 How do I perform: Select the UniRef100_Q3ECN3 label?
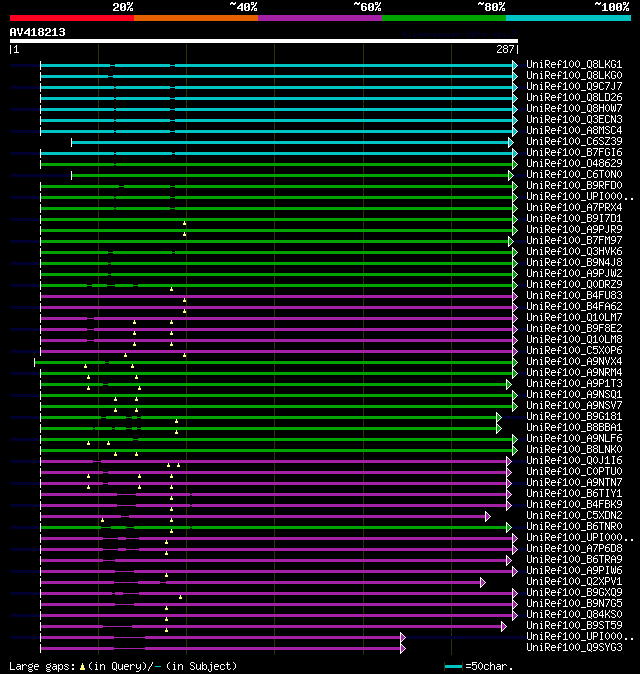574,119
